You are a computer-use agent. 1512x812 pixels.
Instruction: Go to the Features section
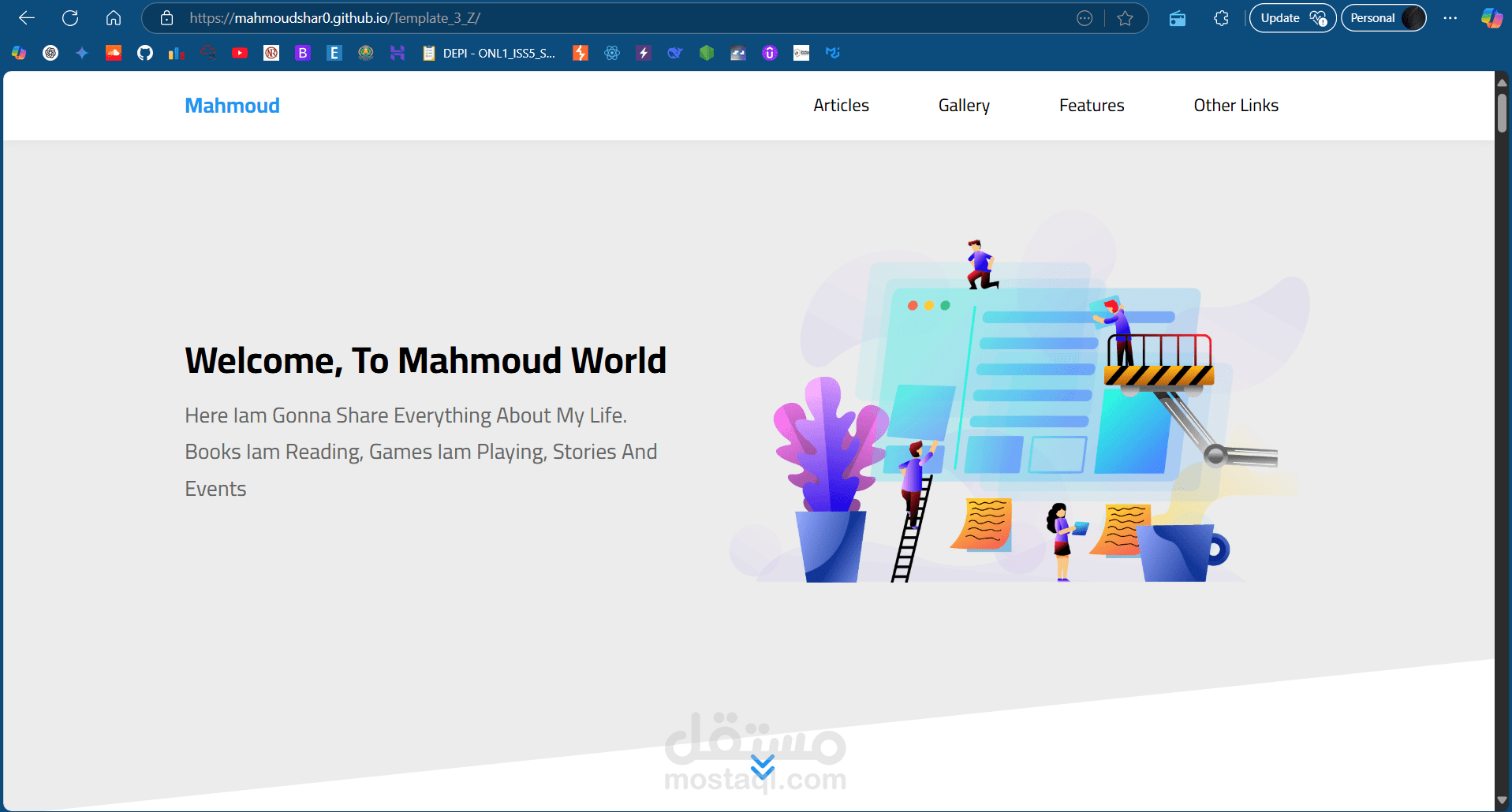click(1092, 106)
